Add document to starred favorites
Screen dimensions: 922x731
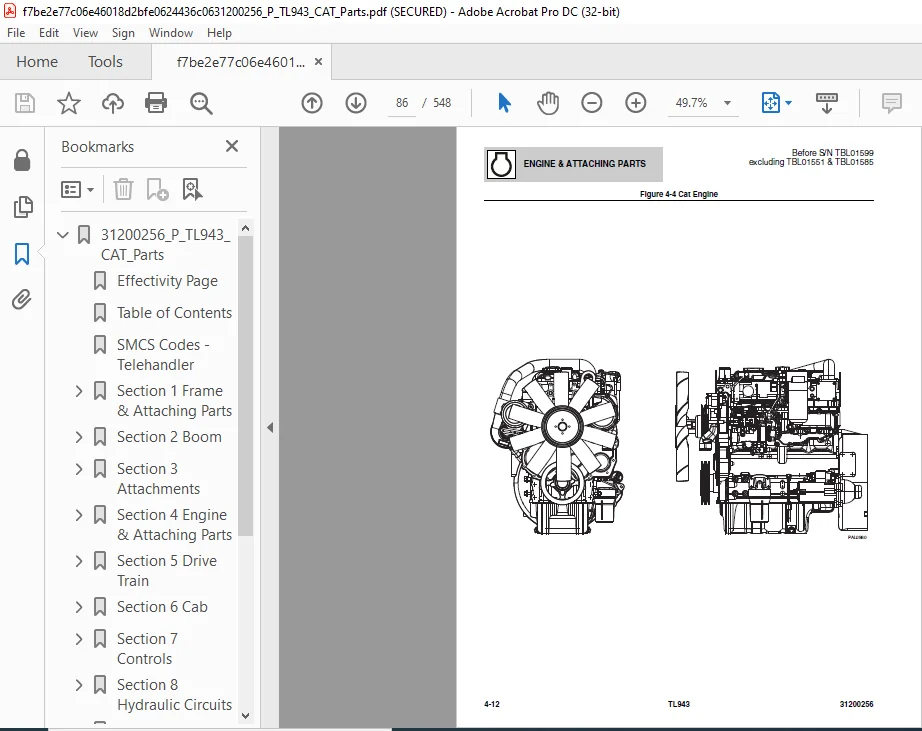[x=69, y=104]
